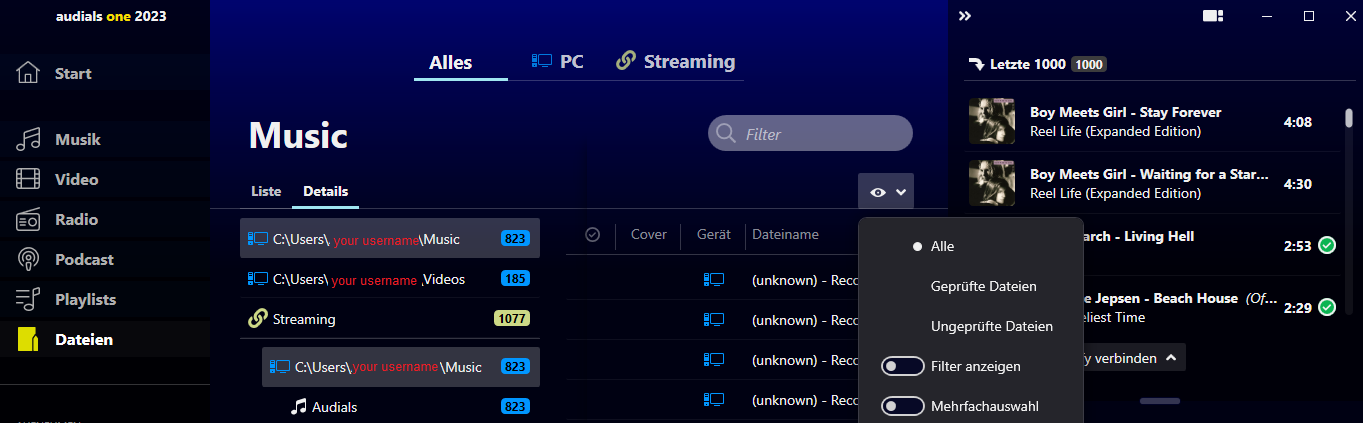Select the Beach House track

(1150, 307)
